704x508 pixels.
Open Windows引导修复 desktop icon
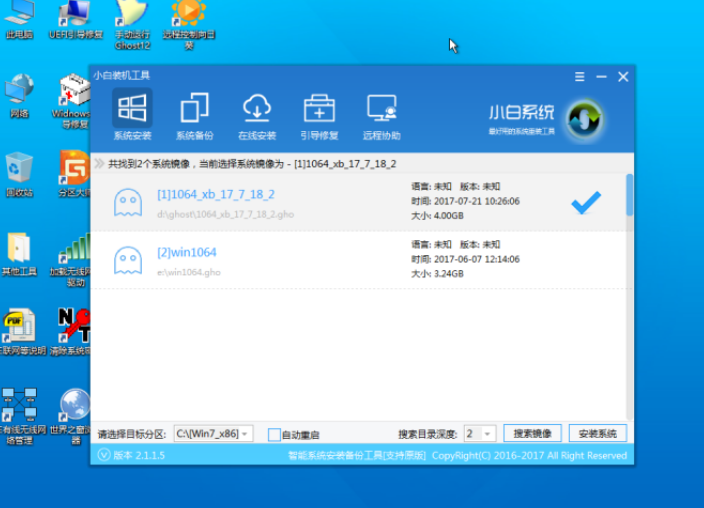[74, 102]
